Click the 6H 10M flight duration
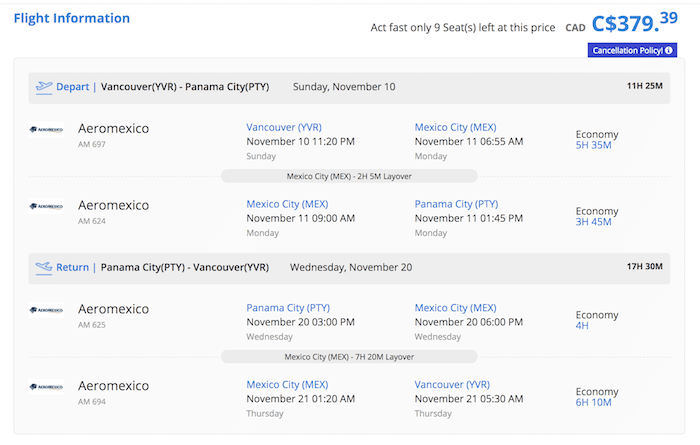Image resolution: width=700 pixels, height=445 pixels. pyautogui.click(x=593, y=402)
